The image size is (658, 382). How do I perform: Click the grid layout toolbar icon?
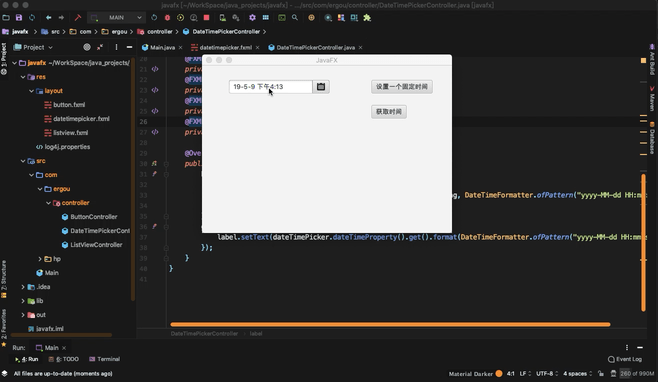pos(266,18)
